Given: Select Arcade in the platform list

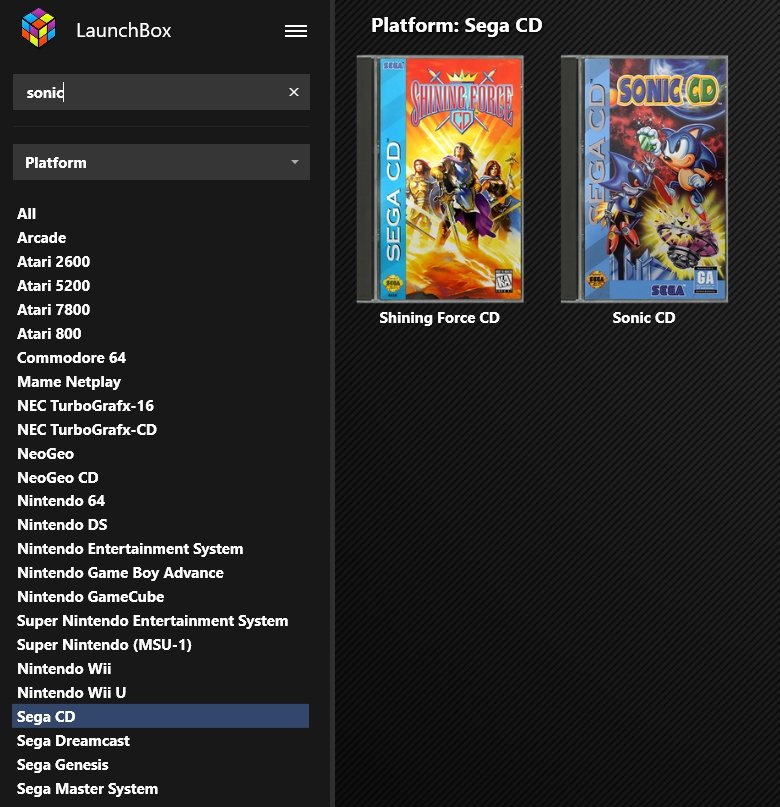Looking at the screenshot, I should click(x=42, y=238).
